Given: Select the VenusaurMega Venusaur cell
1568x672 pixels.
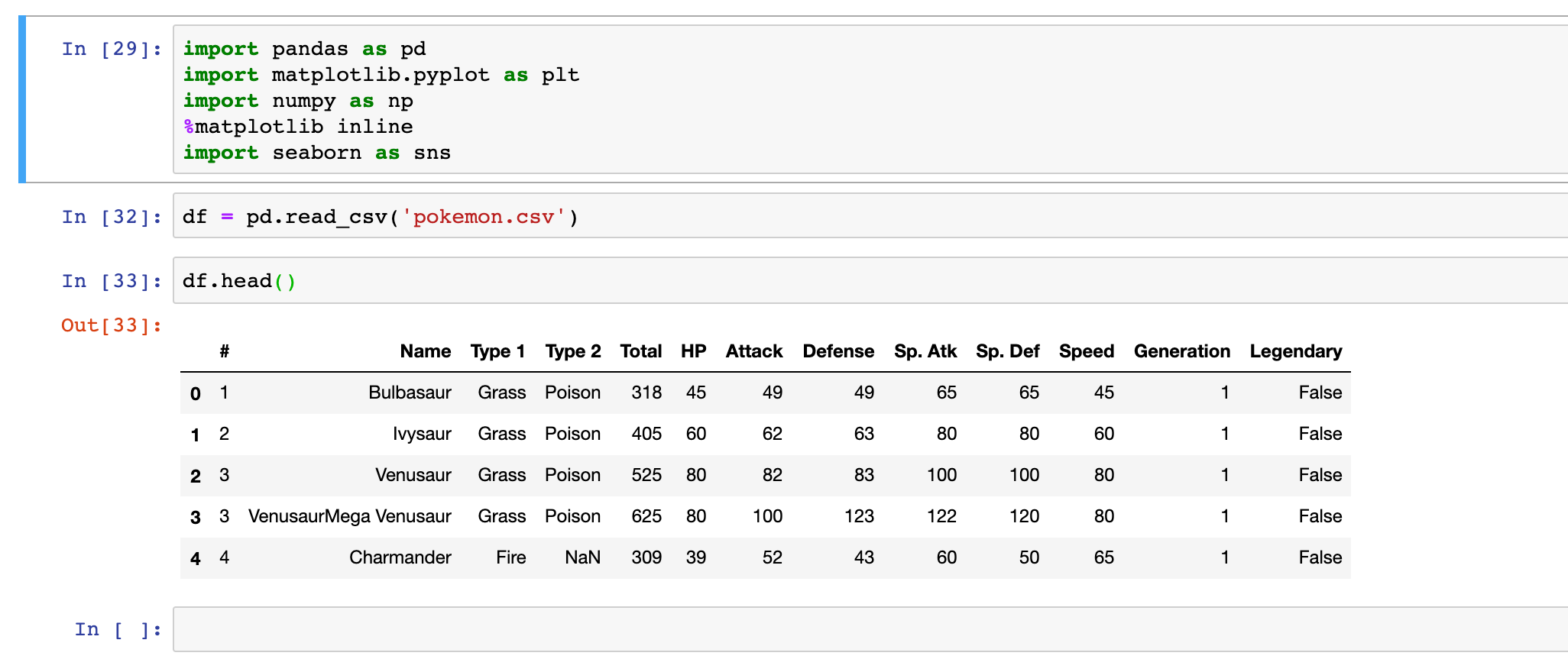Looking at the screenshot, I should pyautogui.click(x=350, y=516).
